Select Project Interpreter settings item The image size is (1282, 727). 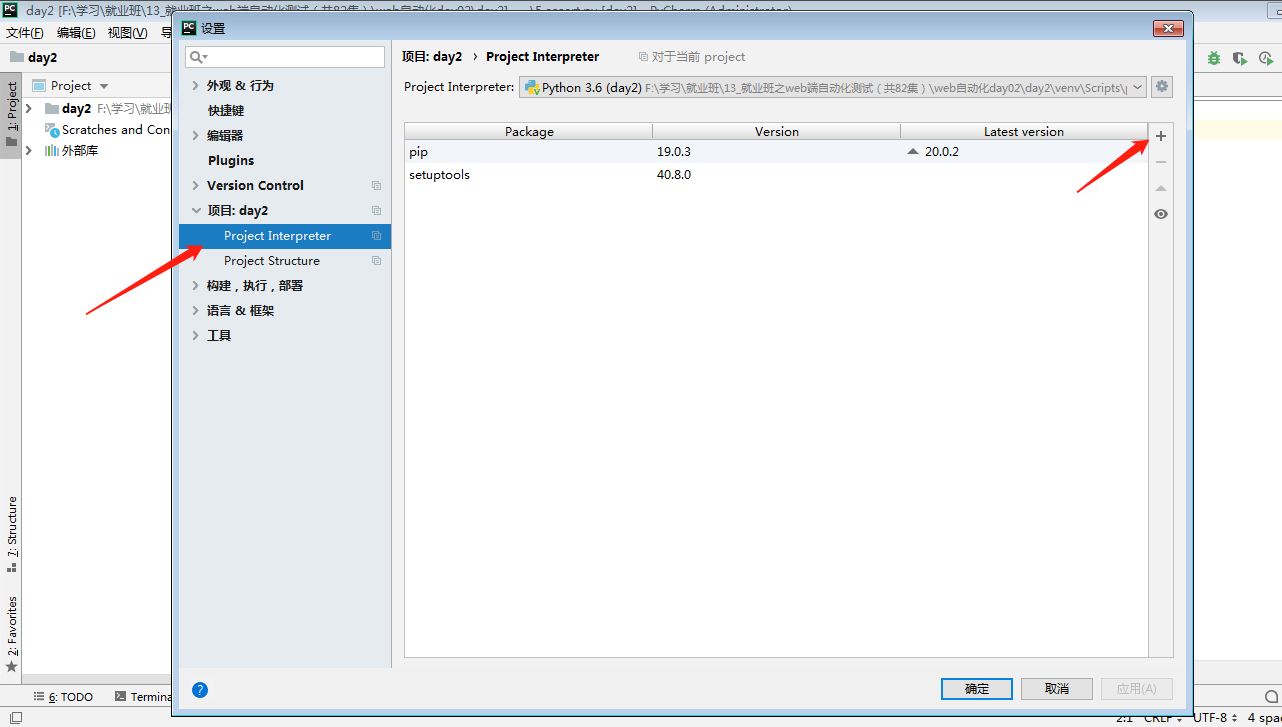point(285,236)
